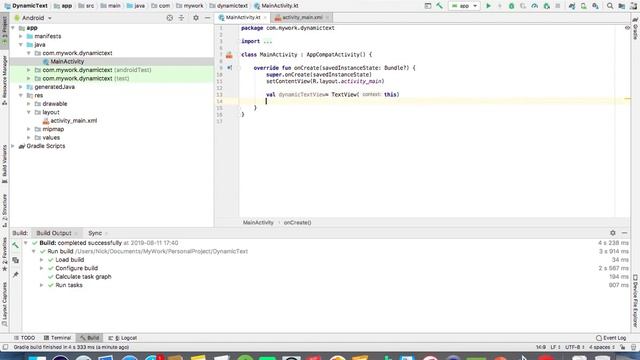Click the onCreate() editor breadcrumb

[x=297, y=223]
